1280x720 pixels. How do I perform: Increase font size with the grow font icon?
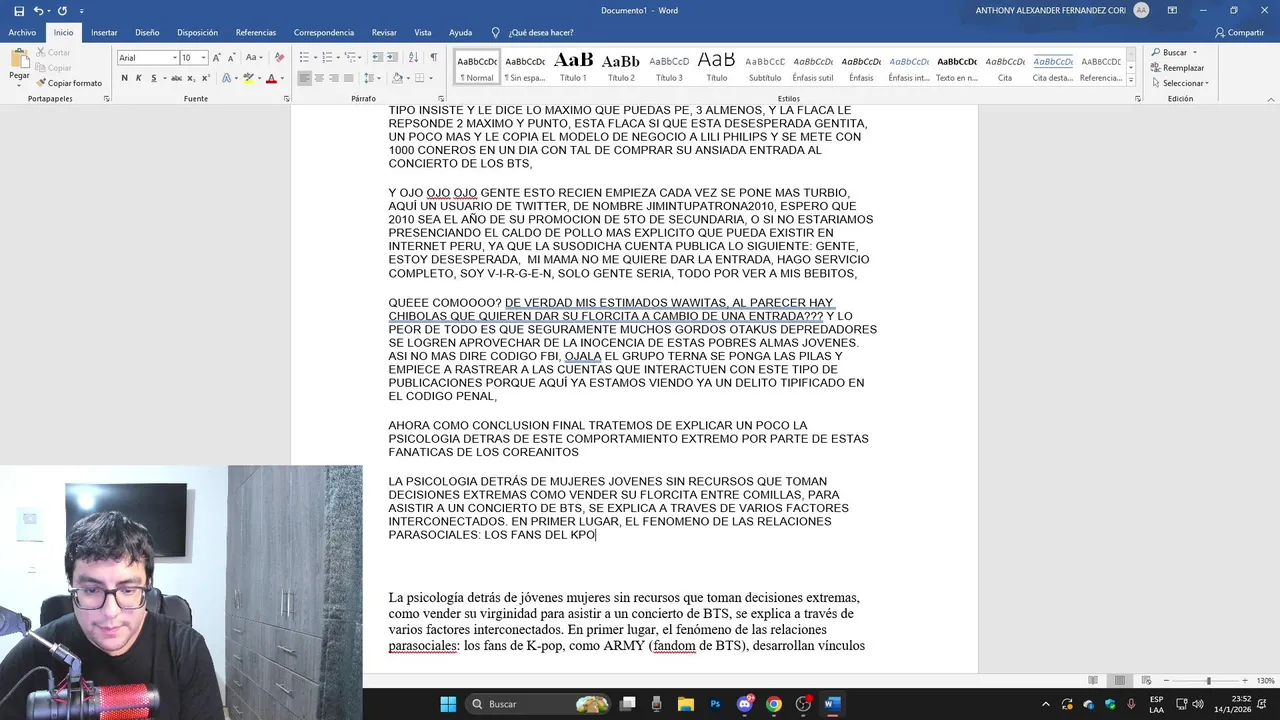pos(217,58)
